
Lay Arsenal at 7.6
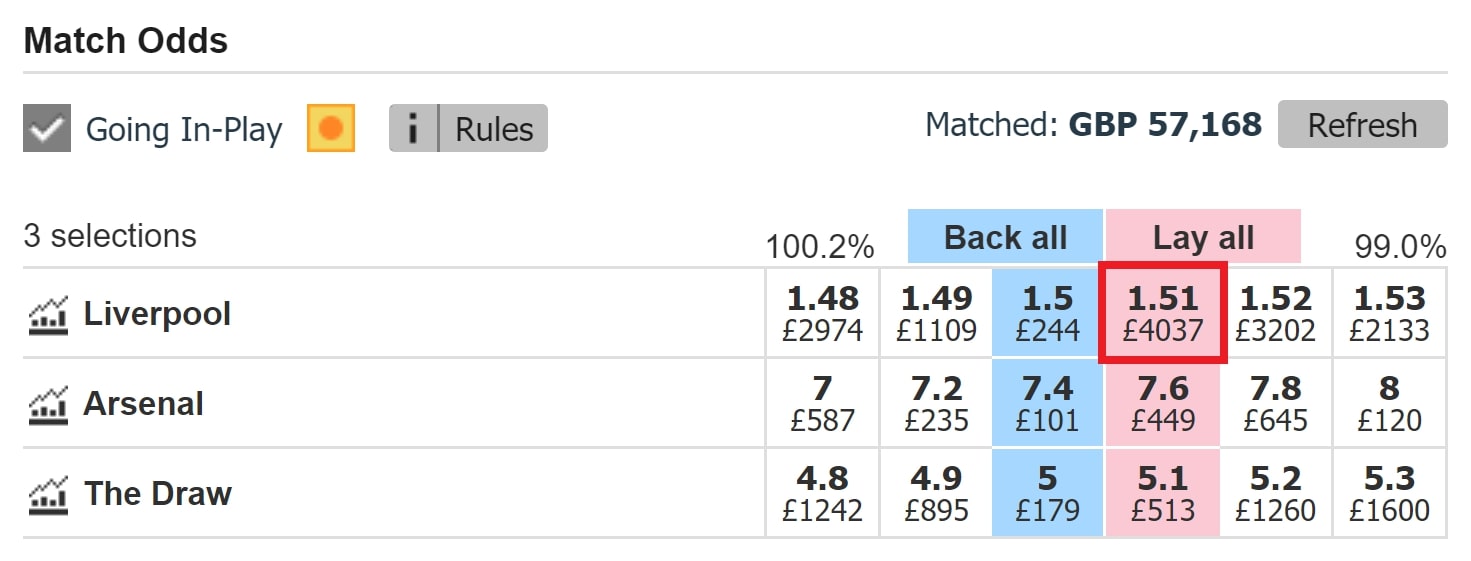pos(1162,403)
